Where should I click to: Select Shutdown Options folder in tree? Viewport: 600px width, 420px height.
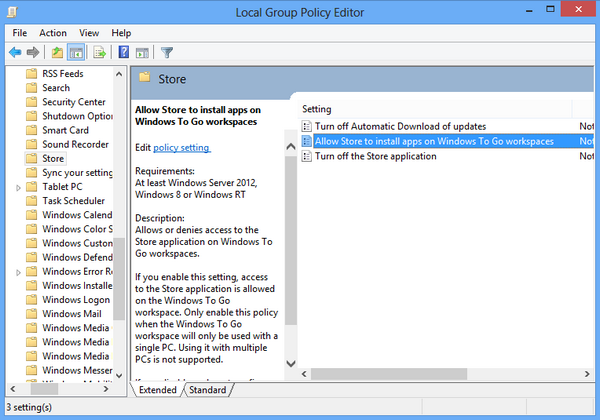tap(77, 116)
